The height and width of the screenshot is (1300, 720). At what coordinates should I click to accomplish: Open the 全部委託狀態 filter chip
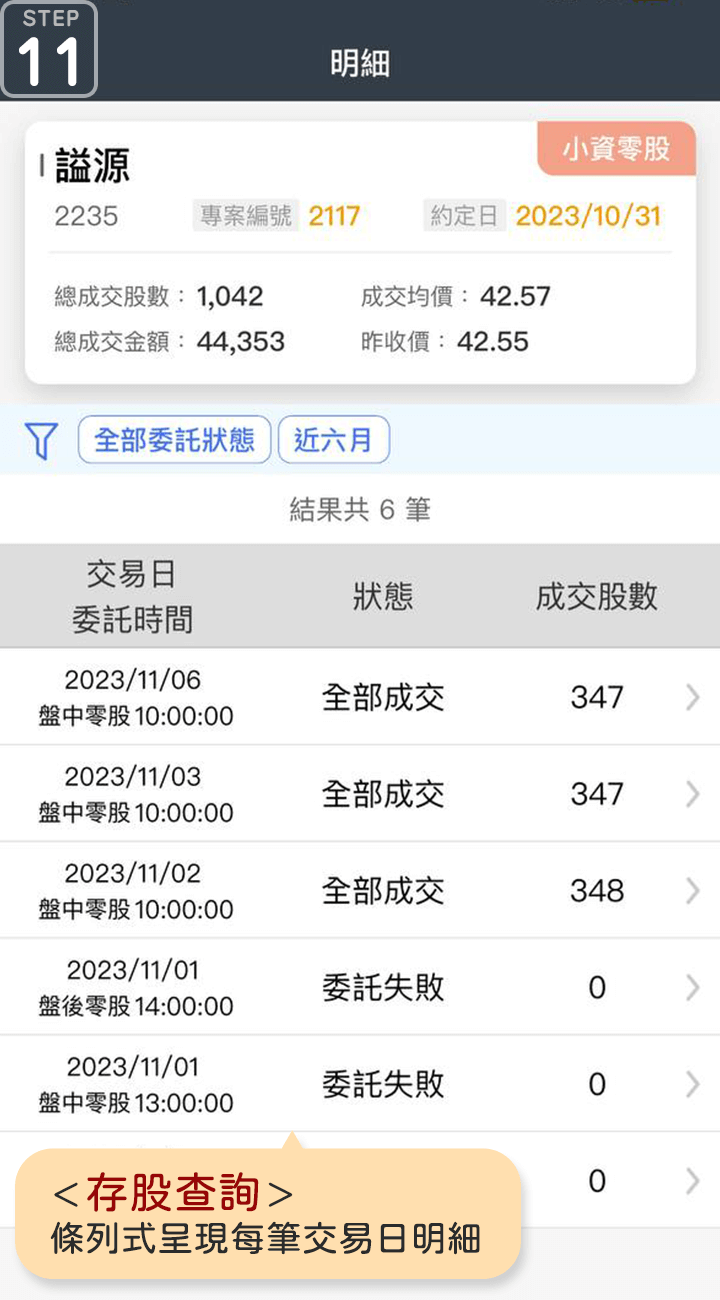coord(174,440)
